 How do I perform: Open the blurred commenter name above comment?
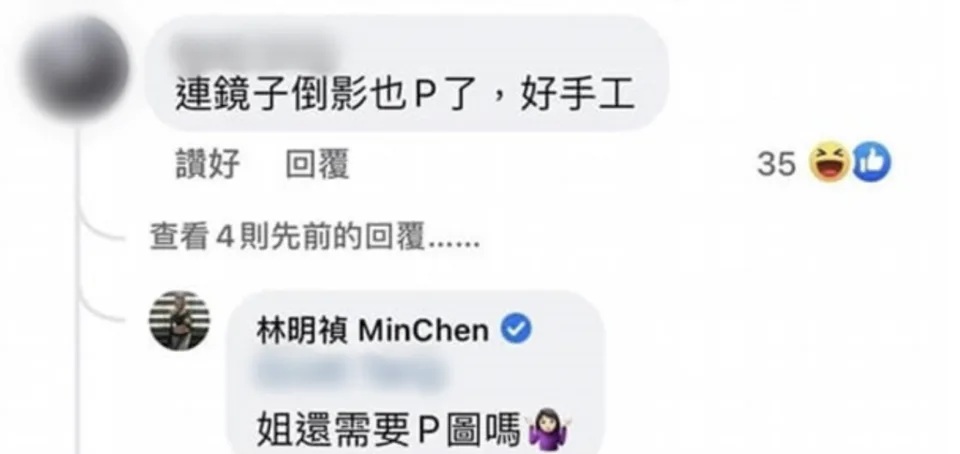[x=252, y=51]
